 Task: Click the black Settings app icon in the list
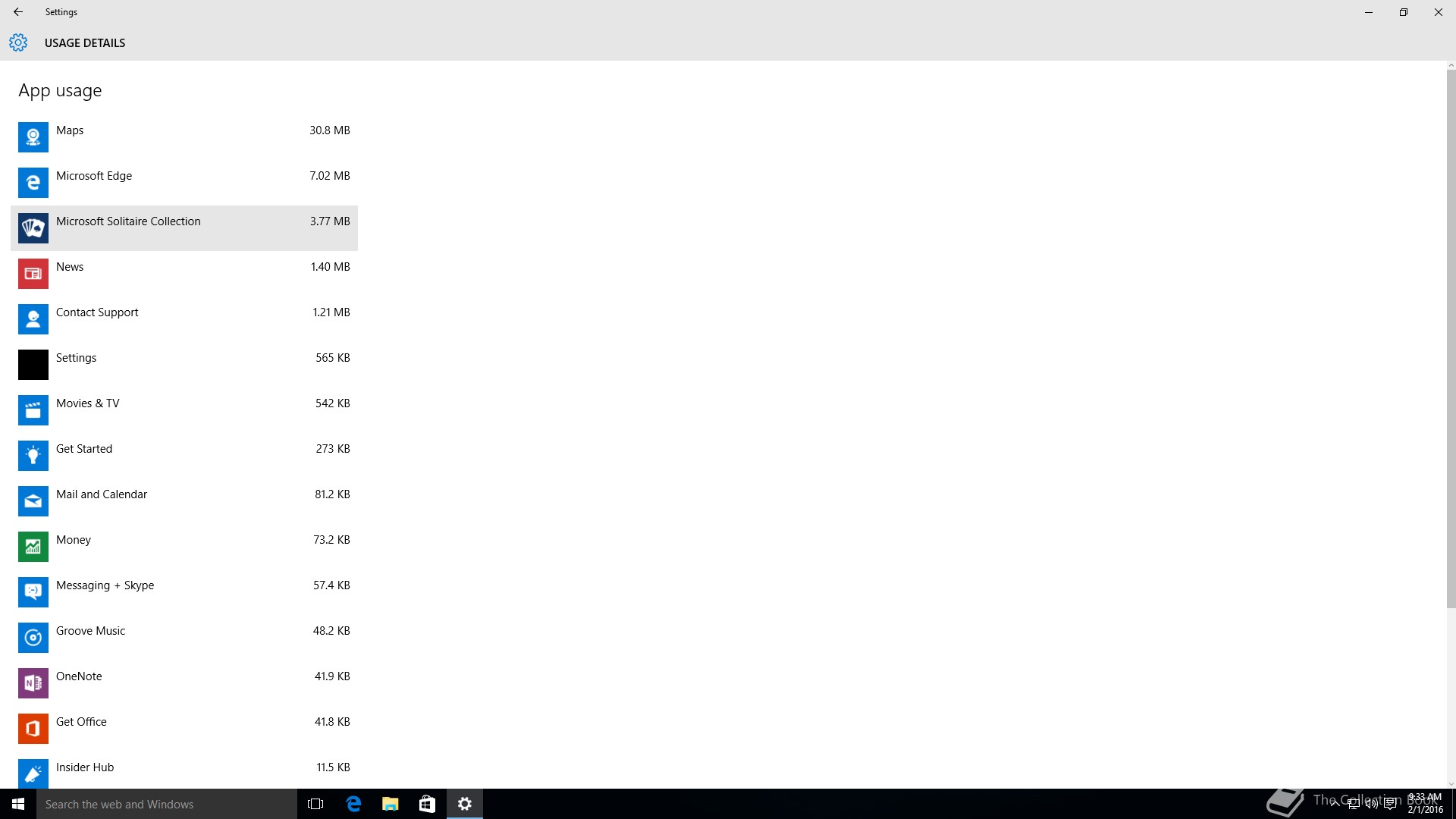(33, 365)
